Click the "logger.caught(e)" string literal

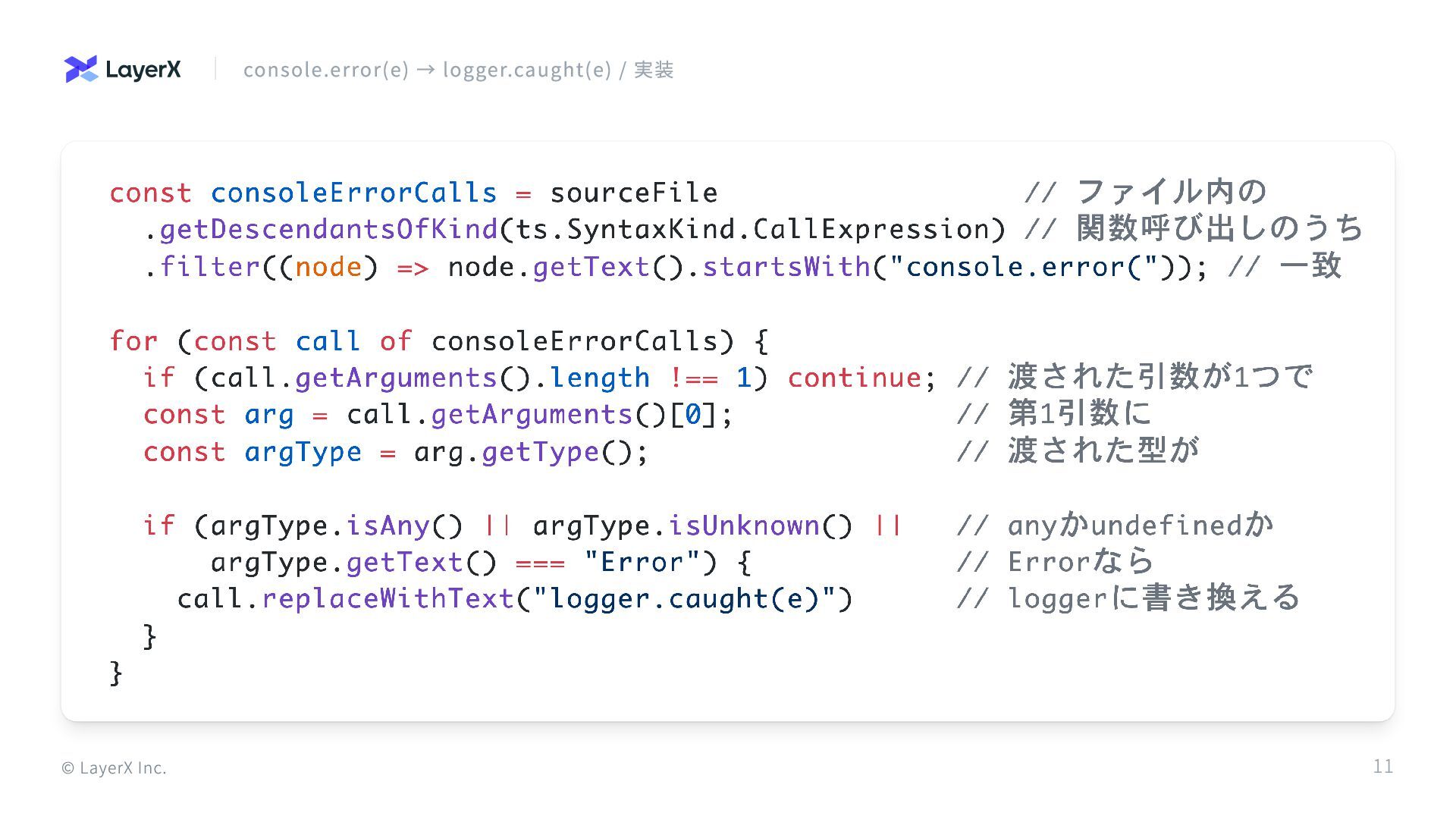click(685, 599)
